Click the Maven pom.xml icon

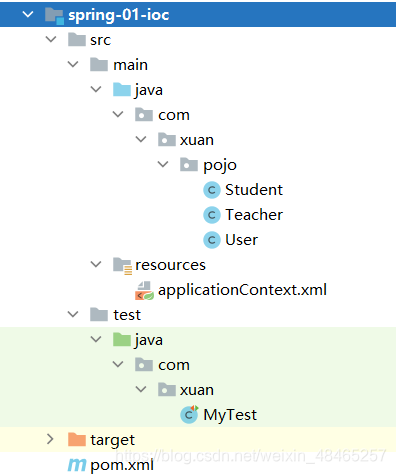pyautogui.click(x=77, y=465)
